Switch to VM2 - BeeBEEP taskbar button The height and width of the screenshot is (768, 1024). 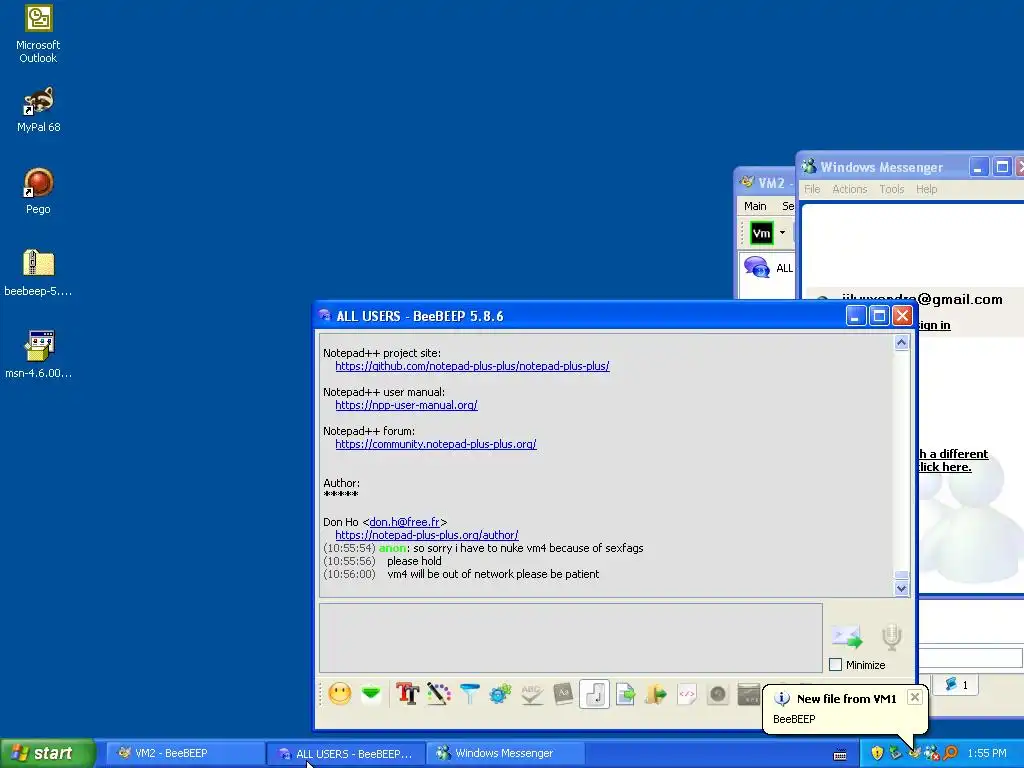(x=185, y=753)
